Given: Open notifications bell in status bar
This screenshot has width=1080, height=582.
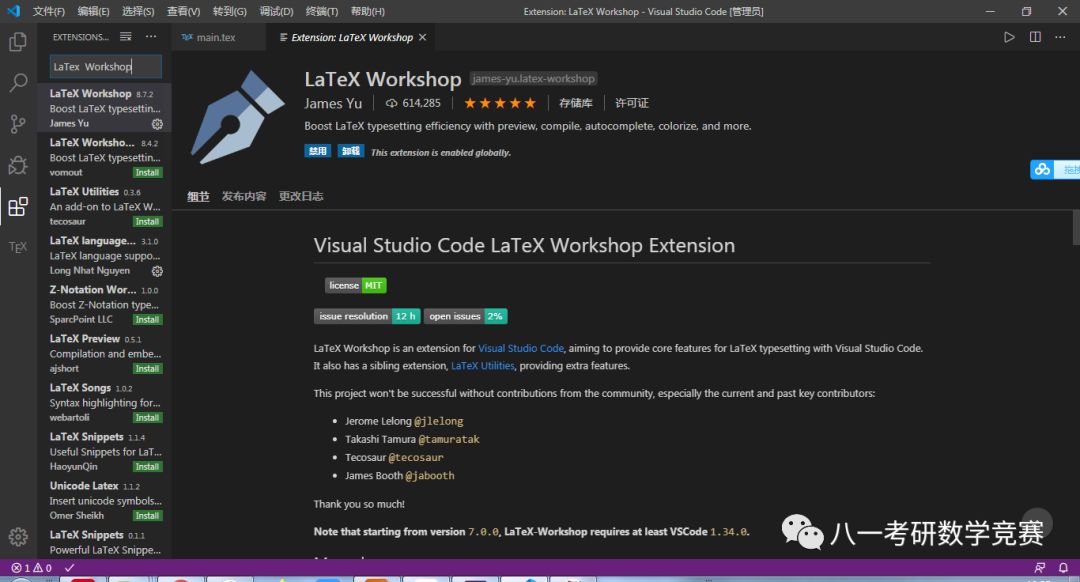Looking at the screenshot, I should (1063, 568).
